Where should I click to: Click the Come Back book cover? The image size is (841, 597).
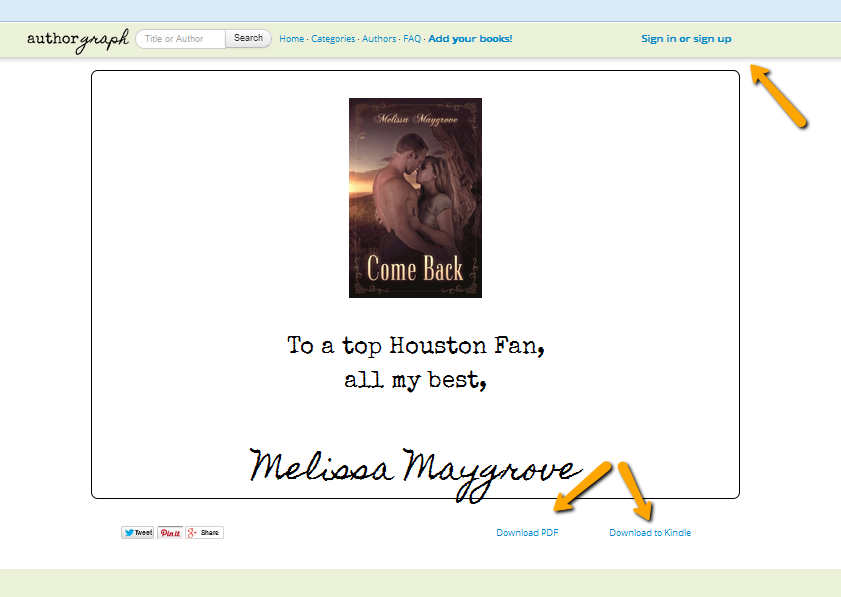pos(415,198)
